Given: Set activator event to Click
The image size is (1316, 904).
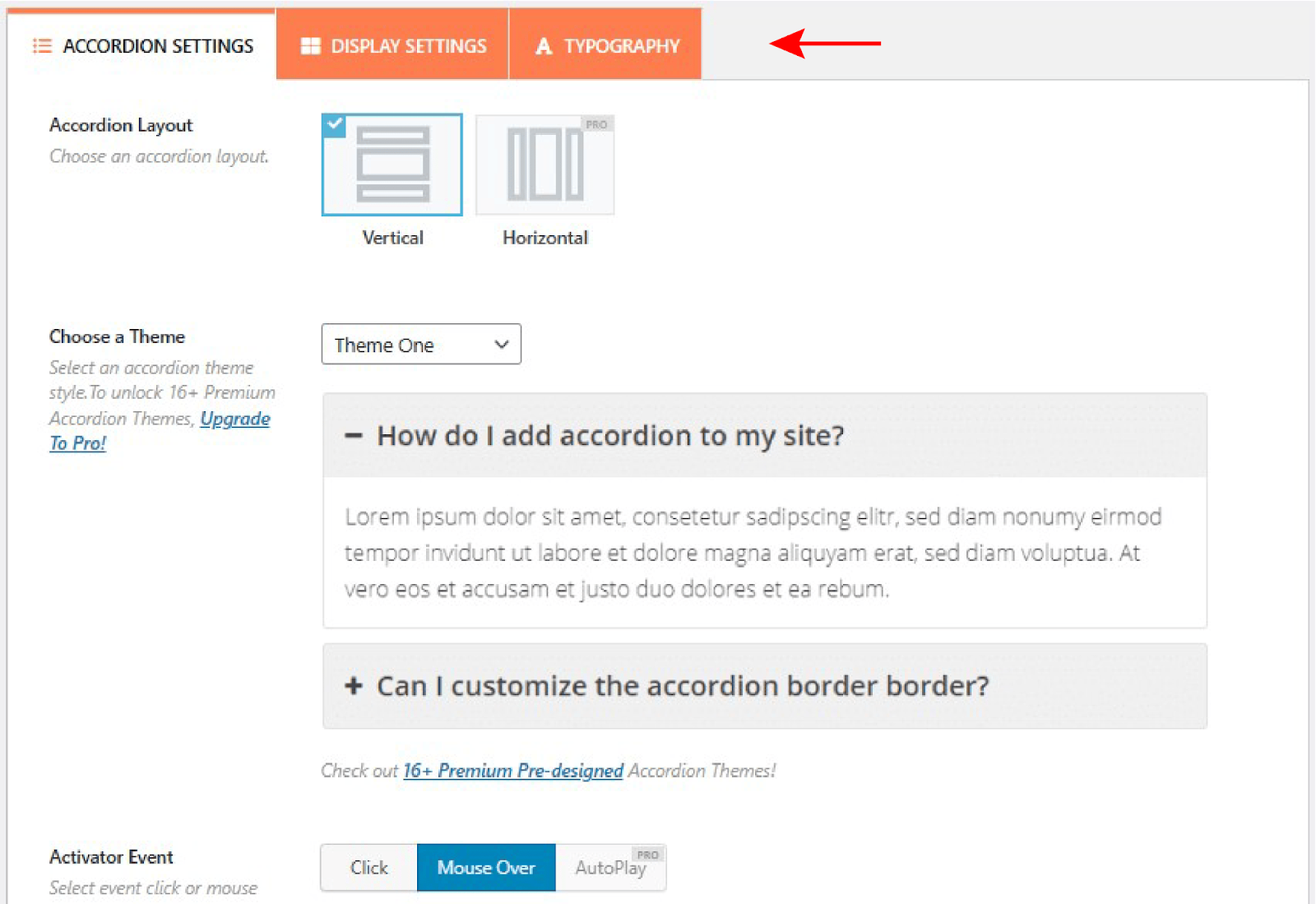Looking at the screenshot, I should click(369, 868).
